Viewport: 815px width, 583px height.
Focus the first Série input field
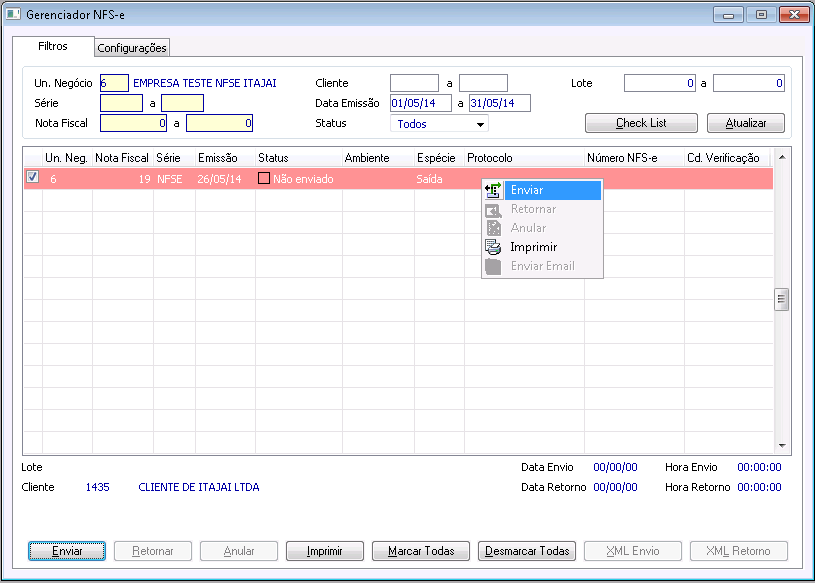pos(121,103)
